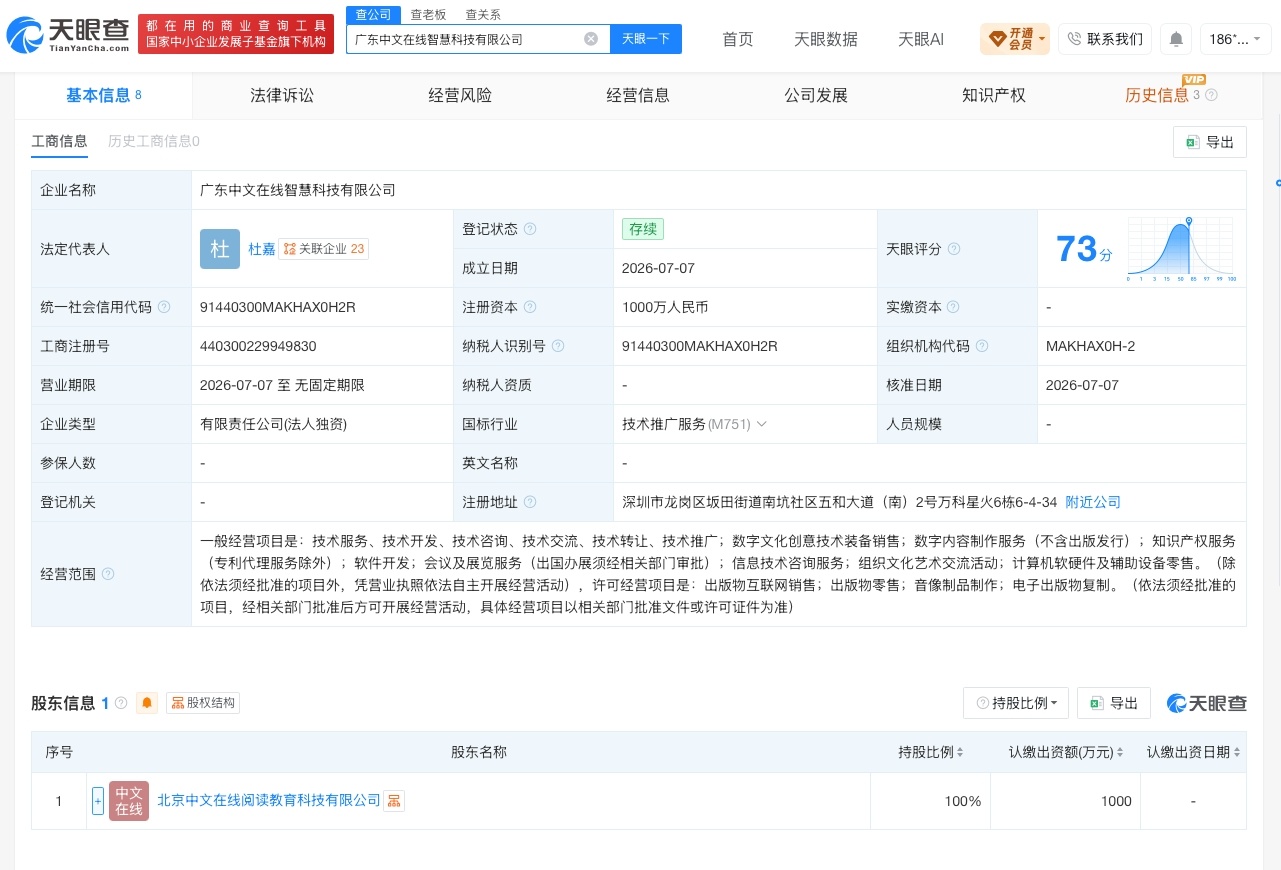Click 1000万人民币 registered capital value
Image resolution: width=1281 pixels, height=870 pixels.
pos(665,307)
